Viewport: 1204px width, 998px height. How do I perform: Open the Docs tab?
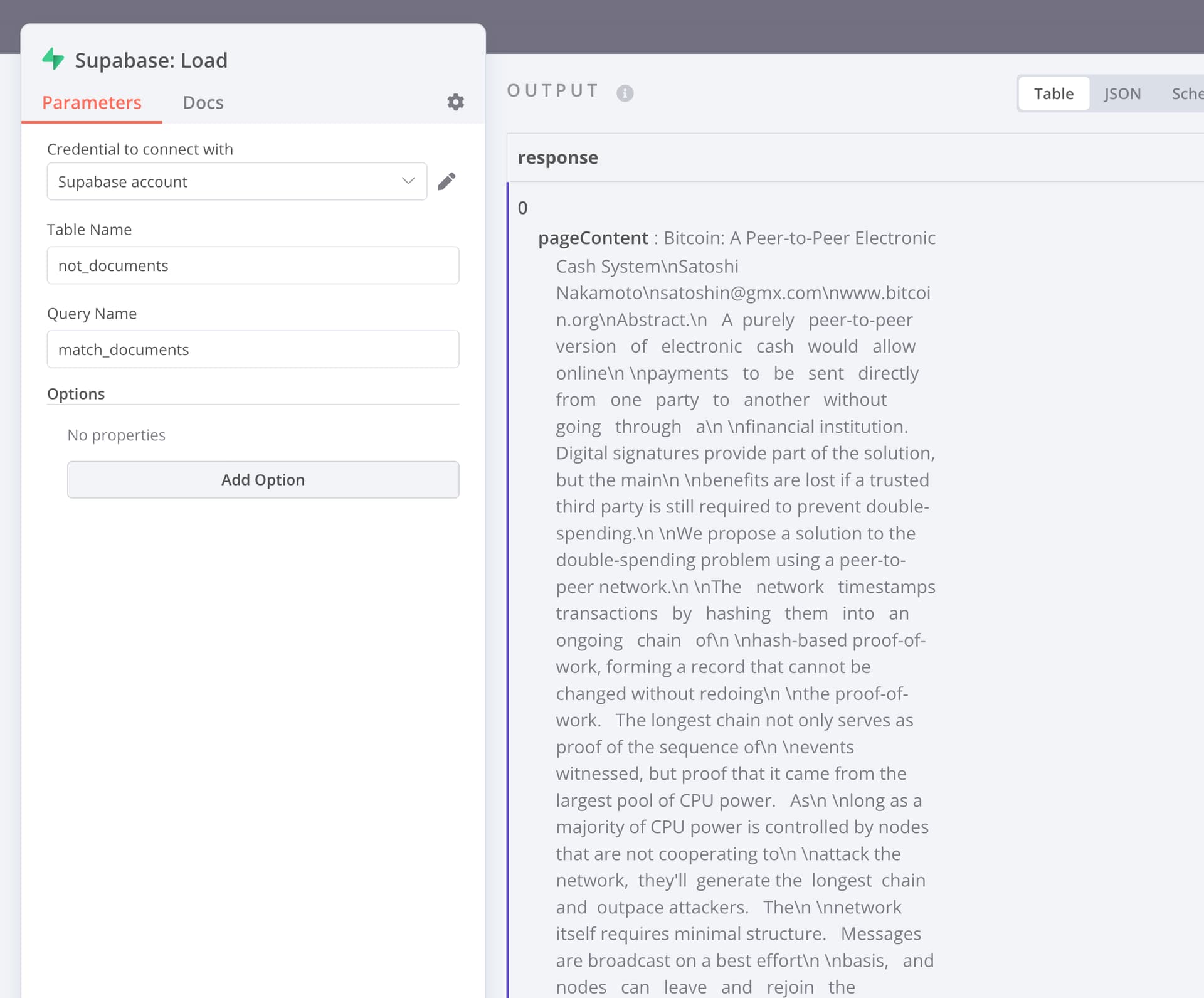(203, 102)
